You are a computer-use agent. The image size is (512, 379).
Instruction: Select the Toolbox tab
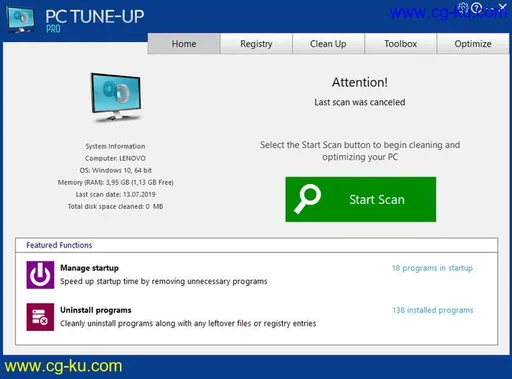pyautogui.click(x=401, y=44)
